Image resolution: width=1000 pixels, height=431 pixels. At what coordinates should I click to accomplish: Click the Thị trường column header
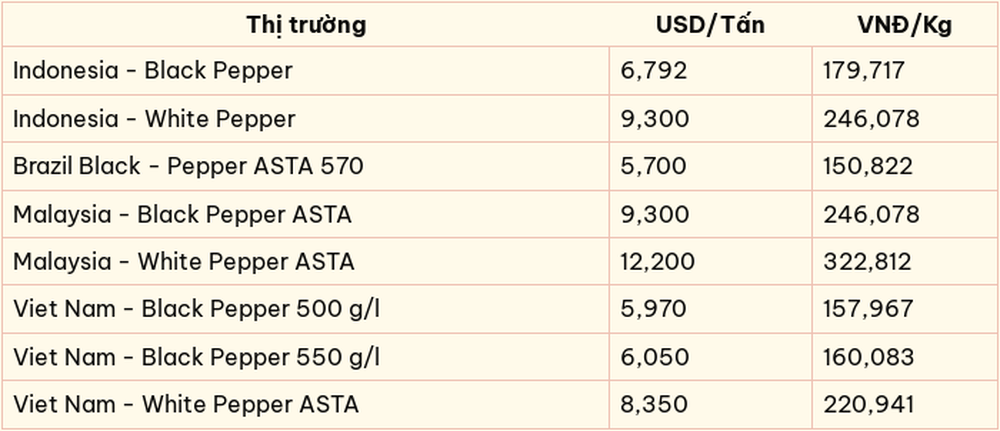pyautogui.click(x=306, y=25)
